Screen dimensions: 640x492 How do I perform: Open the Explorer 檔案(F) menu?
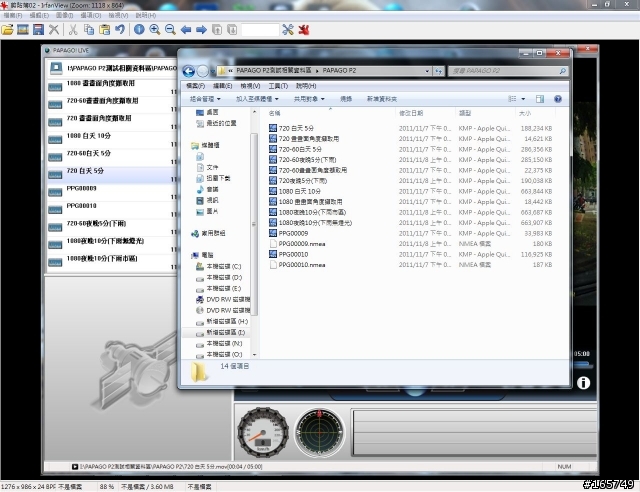coord(196,86)
